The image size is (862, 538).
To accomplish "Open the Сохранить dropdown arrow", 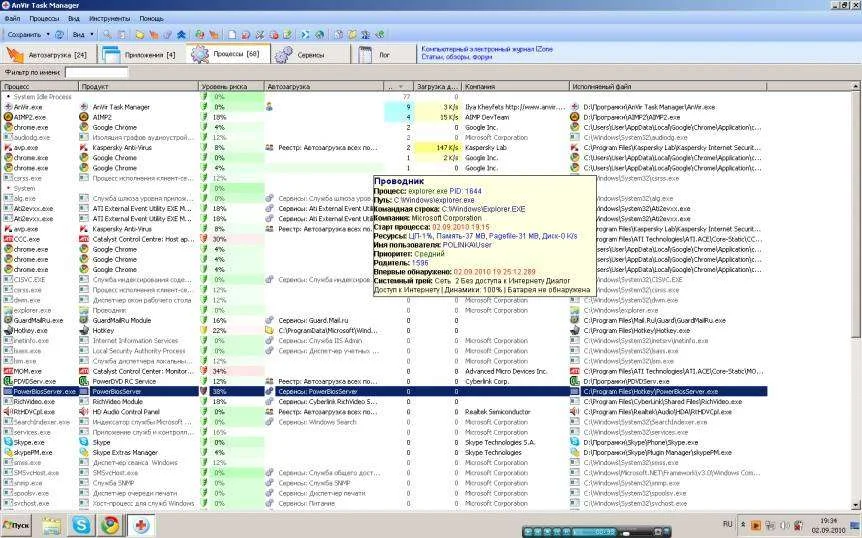I will 48,35.
